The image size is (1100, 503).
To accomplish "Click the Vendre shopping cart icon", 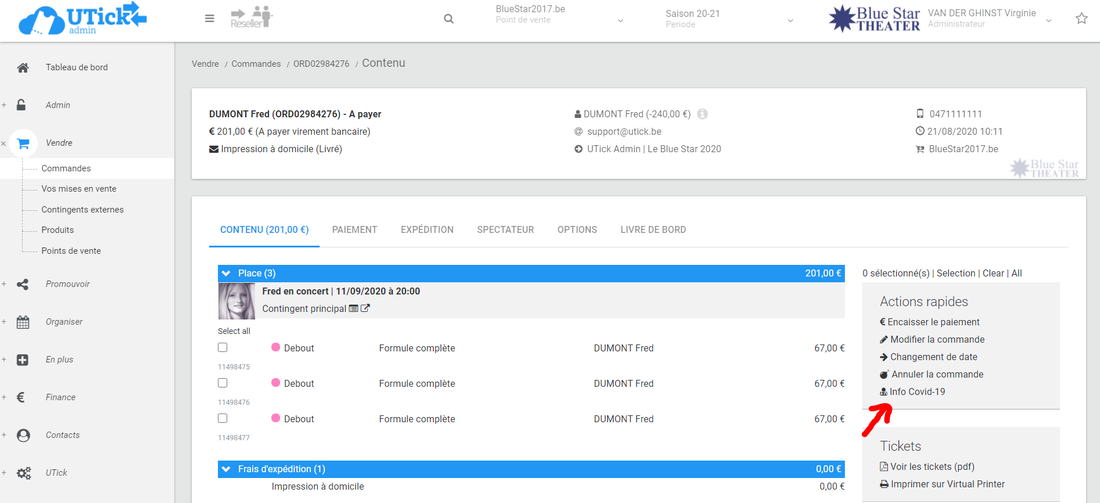I will pyautogui.click(x=23, y=143).
